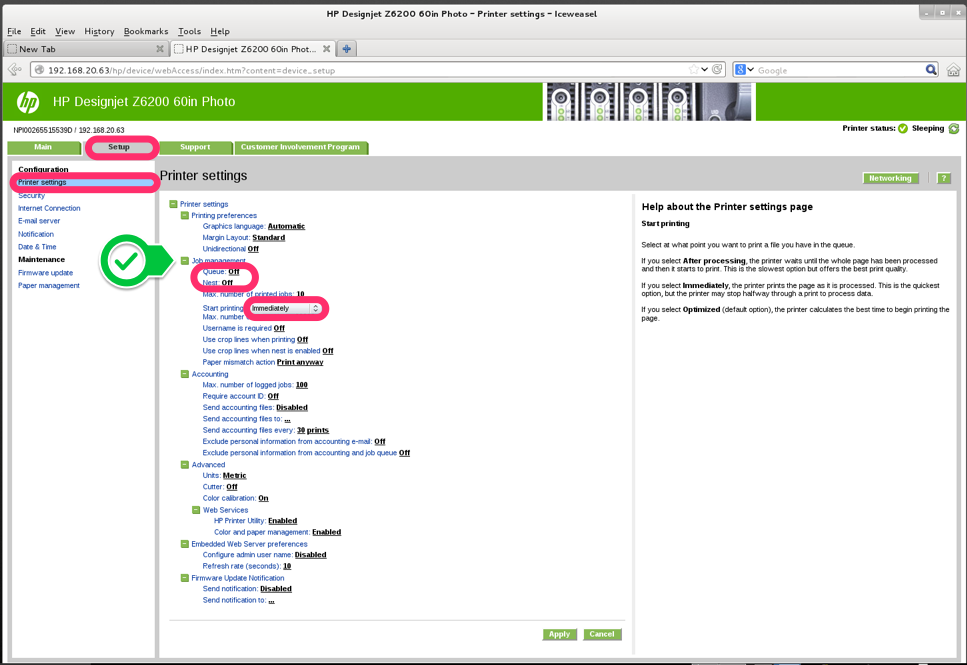Click the URL address bar
The image size is (967, 665).
(360, 70)
